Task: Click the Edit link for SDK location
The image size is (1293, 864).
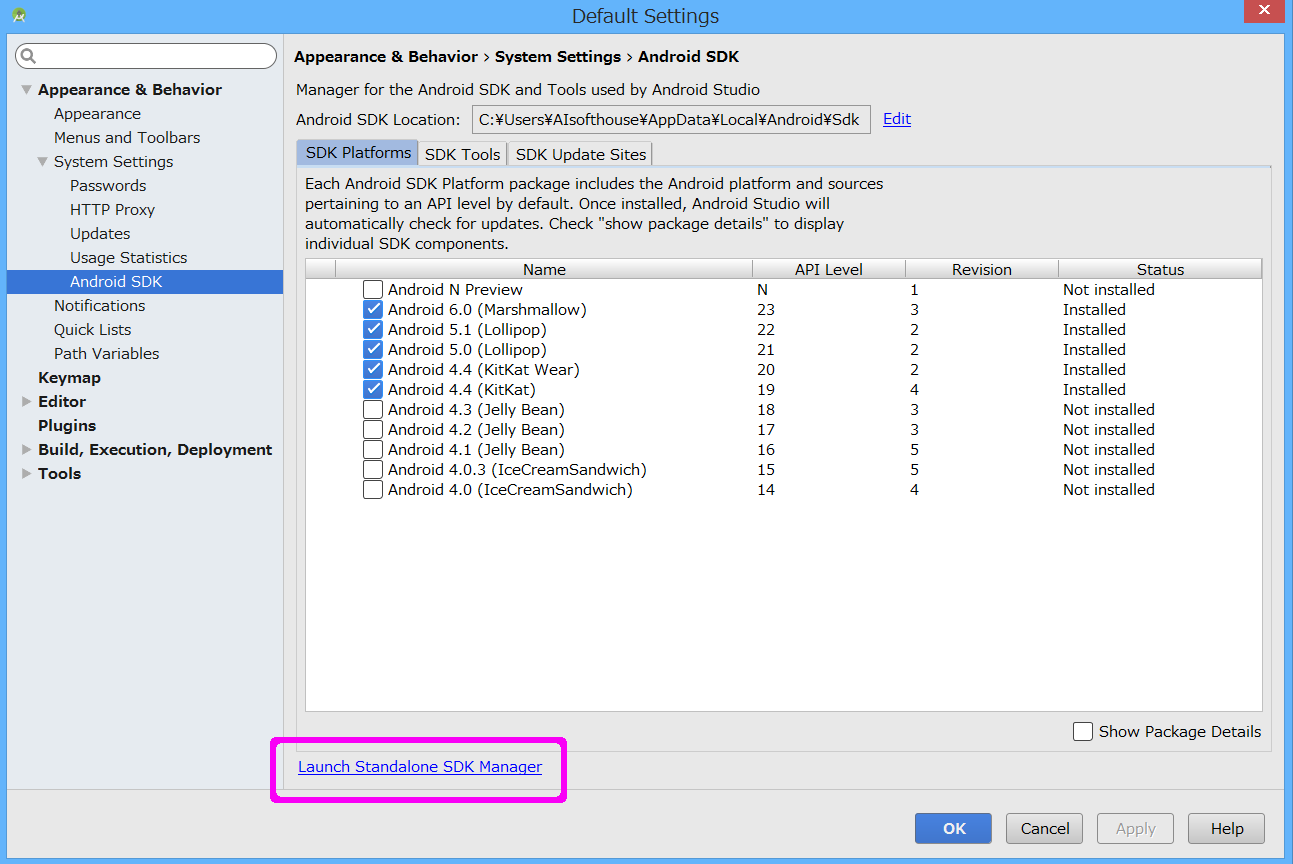Action: point(897,119)
